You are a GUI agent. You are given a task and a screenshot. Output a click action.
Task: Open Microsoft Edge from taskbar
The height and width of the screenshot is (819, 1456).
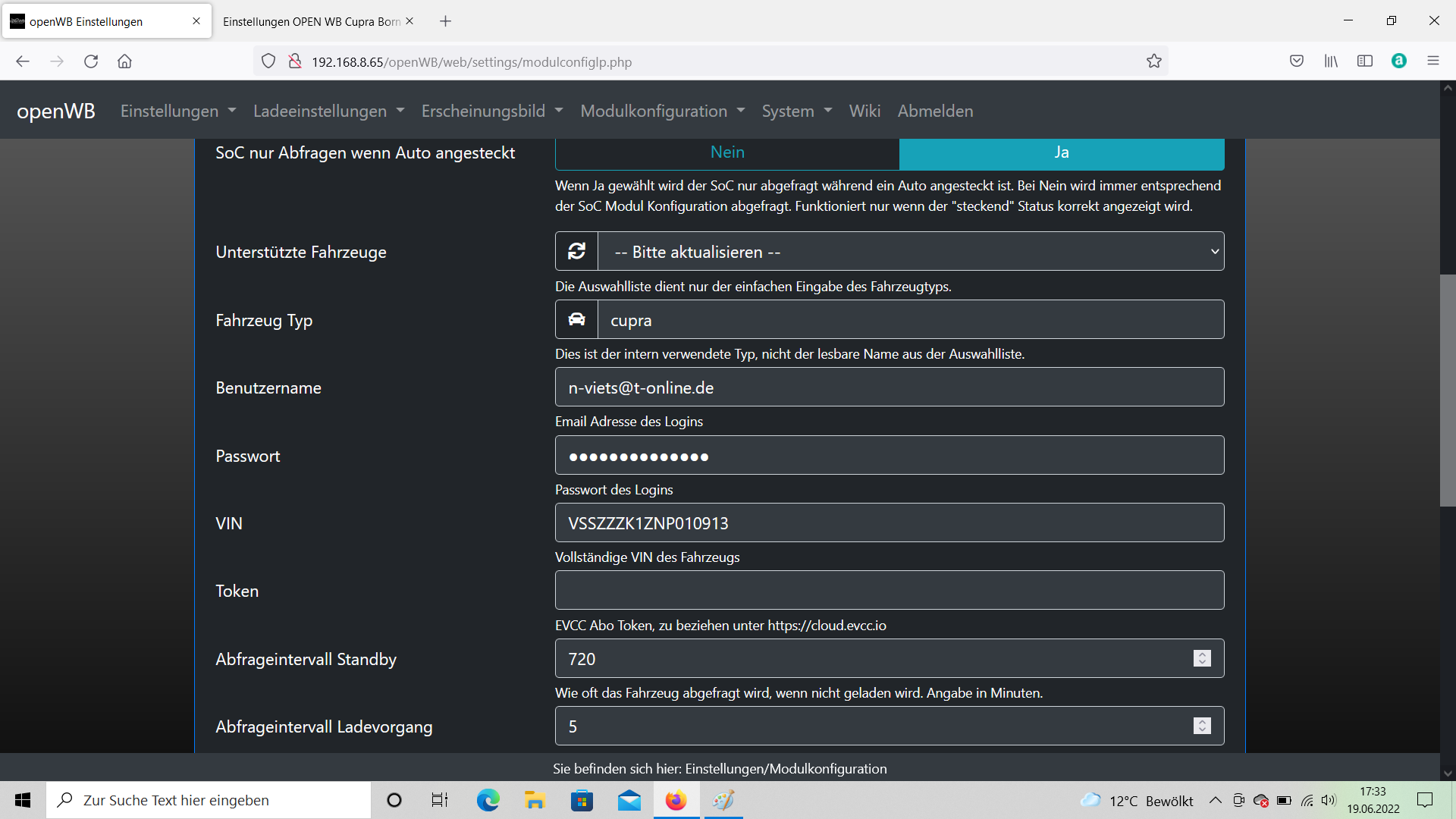(x=488, y=800)
